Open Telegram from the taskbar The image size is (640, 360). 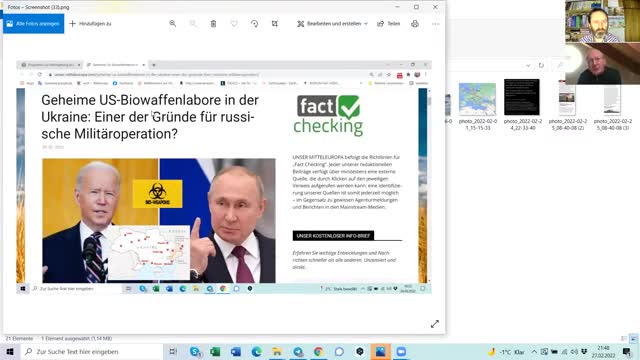298,352
